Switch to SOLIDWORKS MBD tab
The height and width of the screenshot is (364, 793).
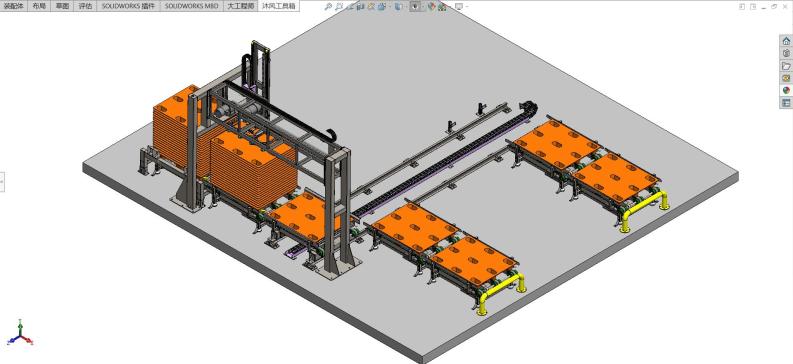pos(192,6)
